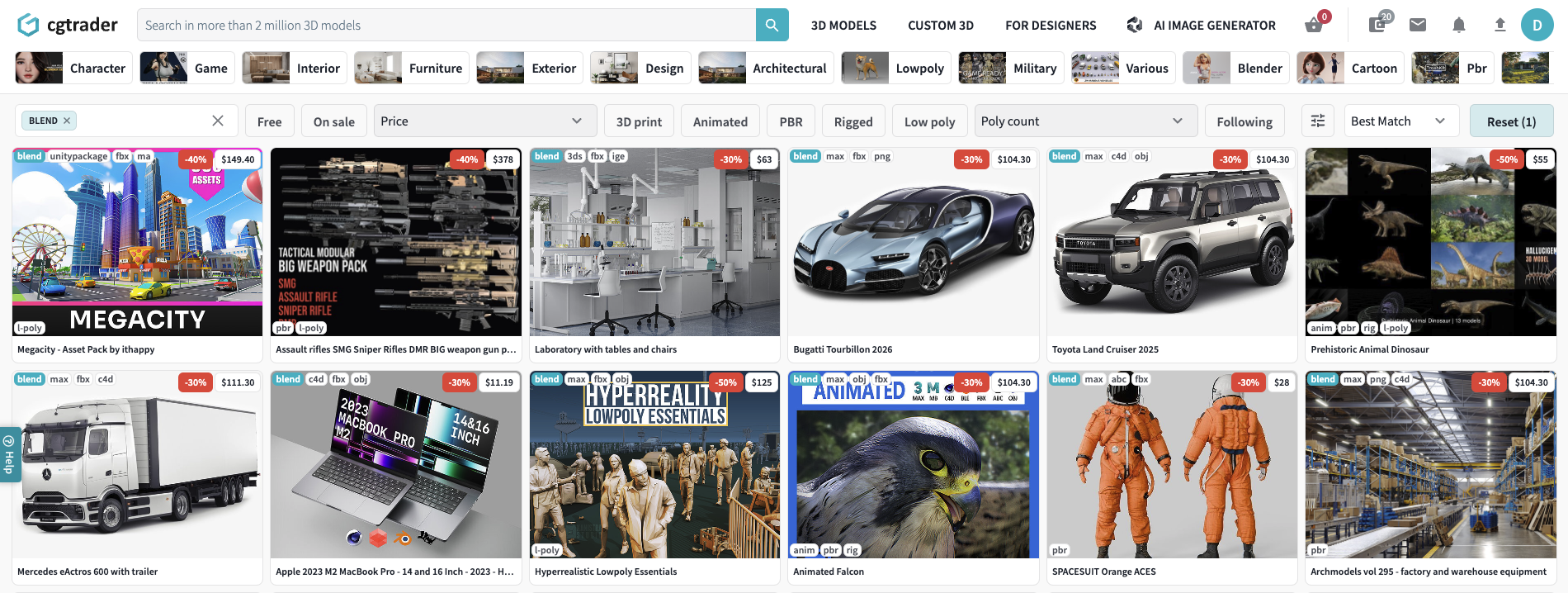Click the Military category thumbnail
Image resolution: width=1568 pixels, height=593 pixels.
pos(982,68)
